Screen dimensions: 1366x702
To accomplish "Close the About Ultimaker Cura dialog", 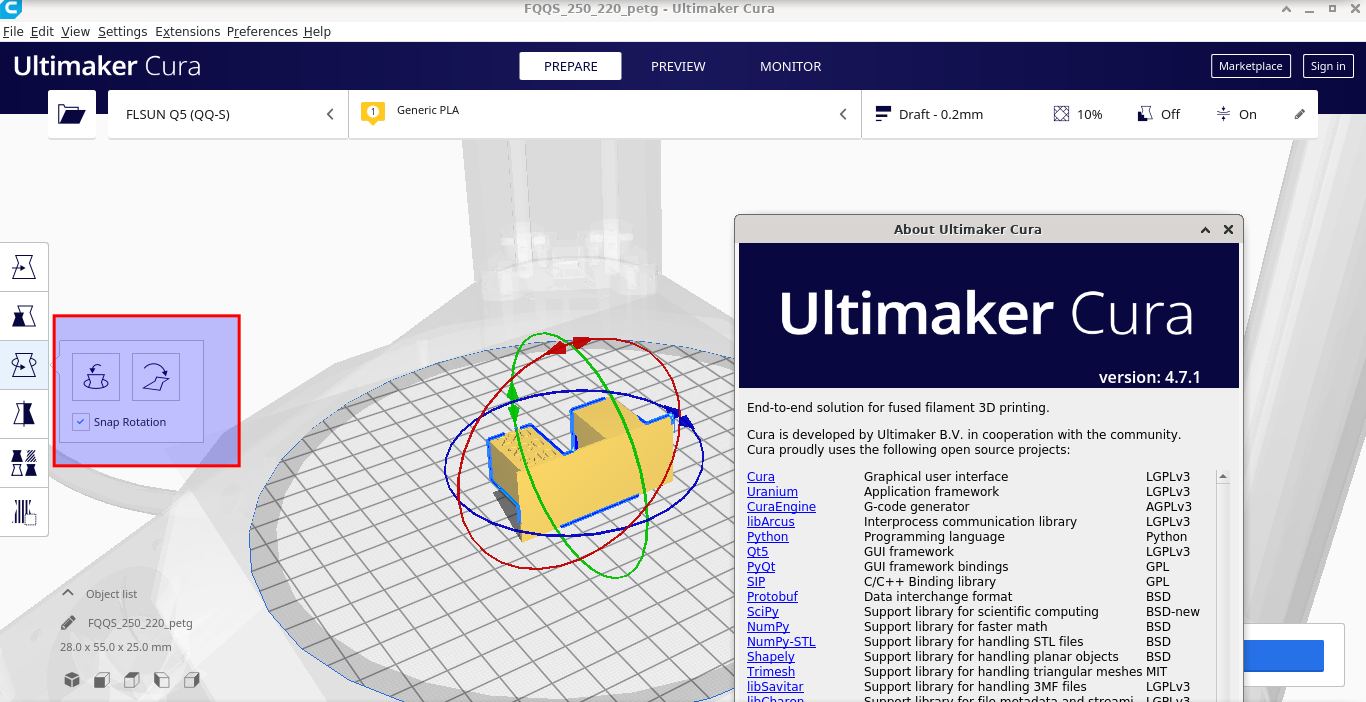I will tap(1229, 229).
